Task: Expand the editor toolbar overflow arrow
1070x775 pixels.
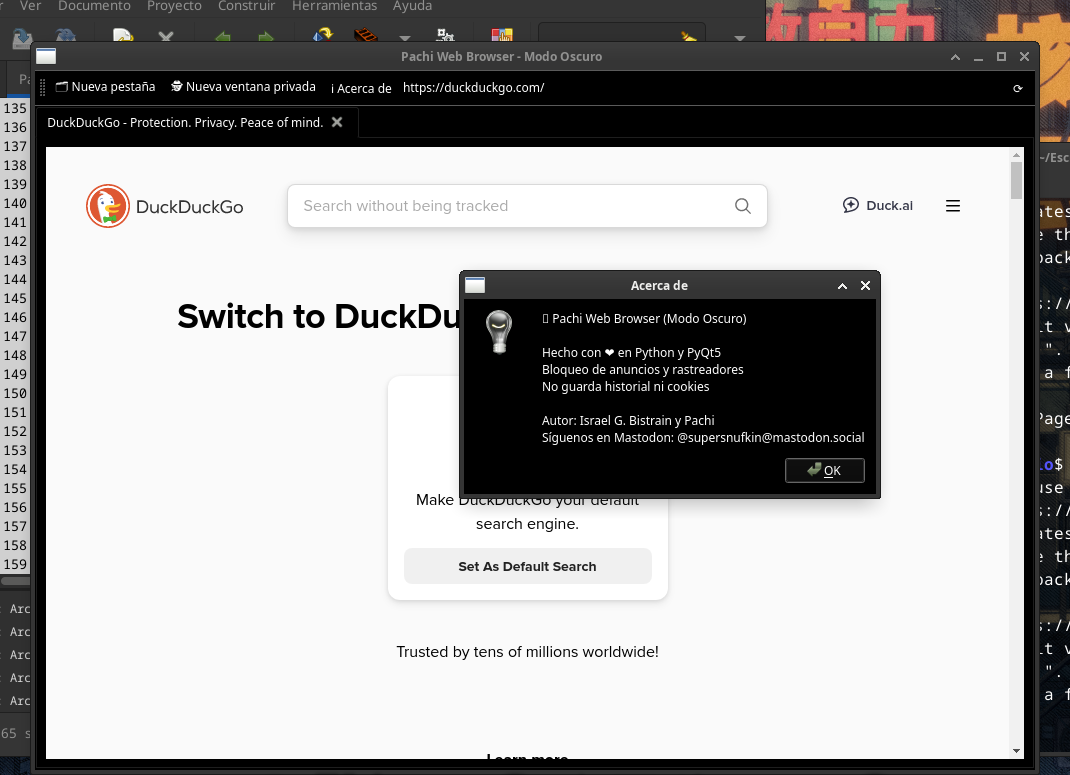Action: (x=739, y=38)
